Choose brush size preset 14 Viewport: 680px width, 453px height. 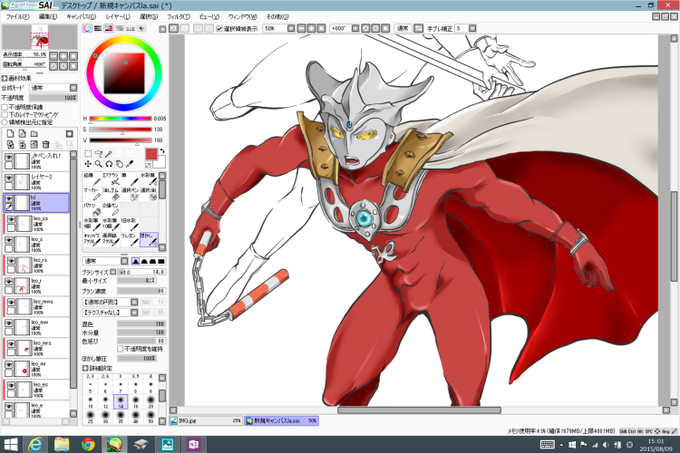121,402
